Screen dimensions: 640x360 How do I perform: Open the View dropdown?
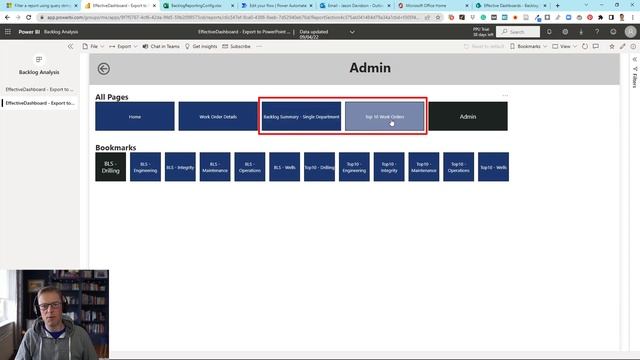pyautogui.click(x=564, y=47)
